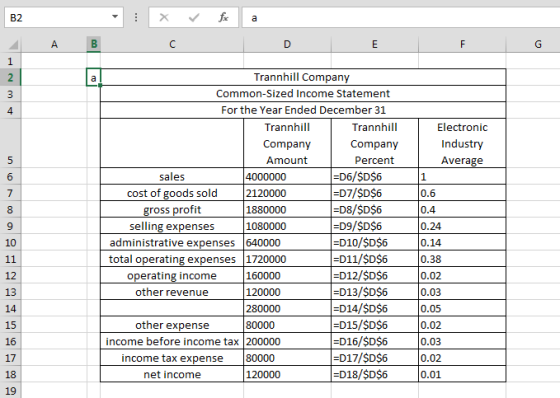Click the cell with value 160000
The width and height of the screenshot is (560, 398).
click(287, 275)
